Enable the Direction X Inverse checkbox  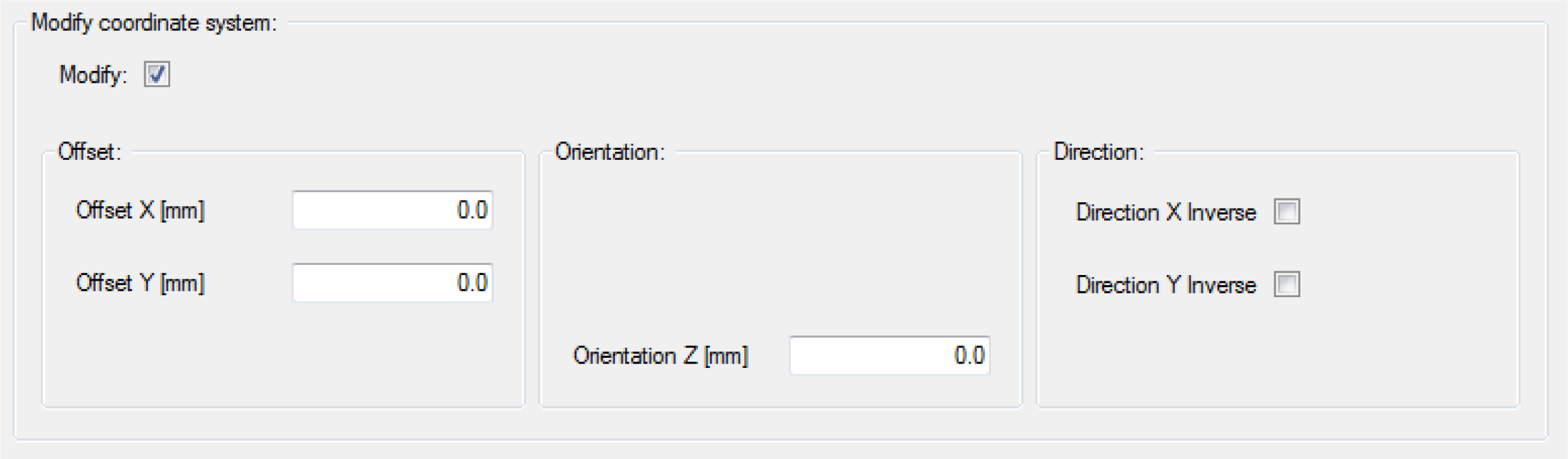click(1286, 212)
